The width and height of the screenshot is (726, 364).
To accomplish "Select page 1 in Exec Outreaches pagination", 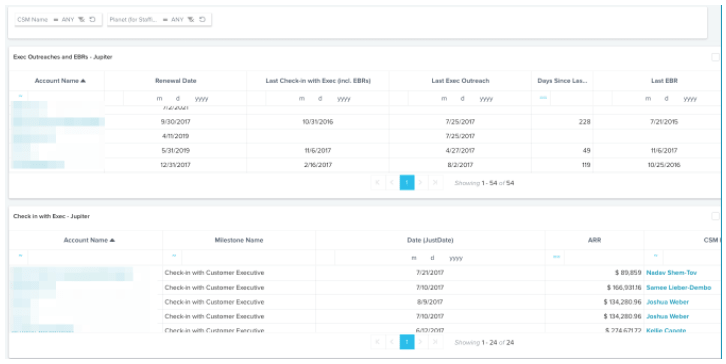I will coord(407,183).
